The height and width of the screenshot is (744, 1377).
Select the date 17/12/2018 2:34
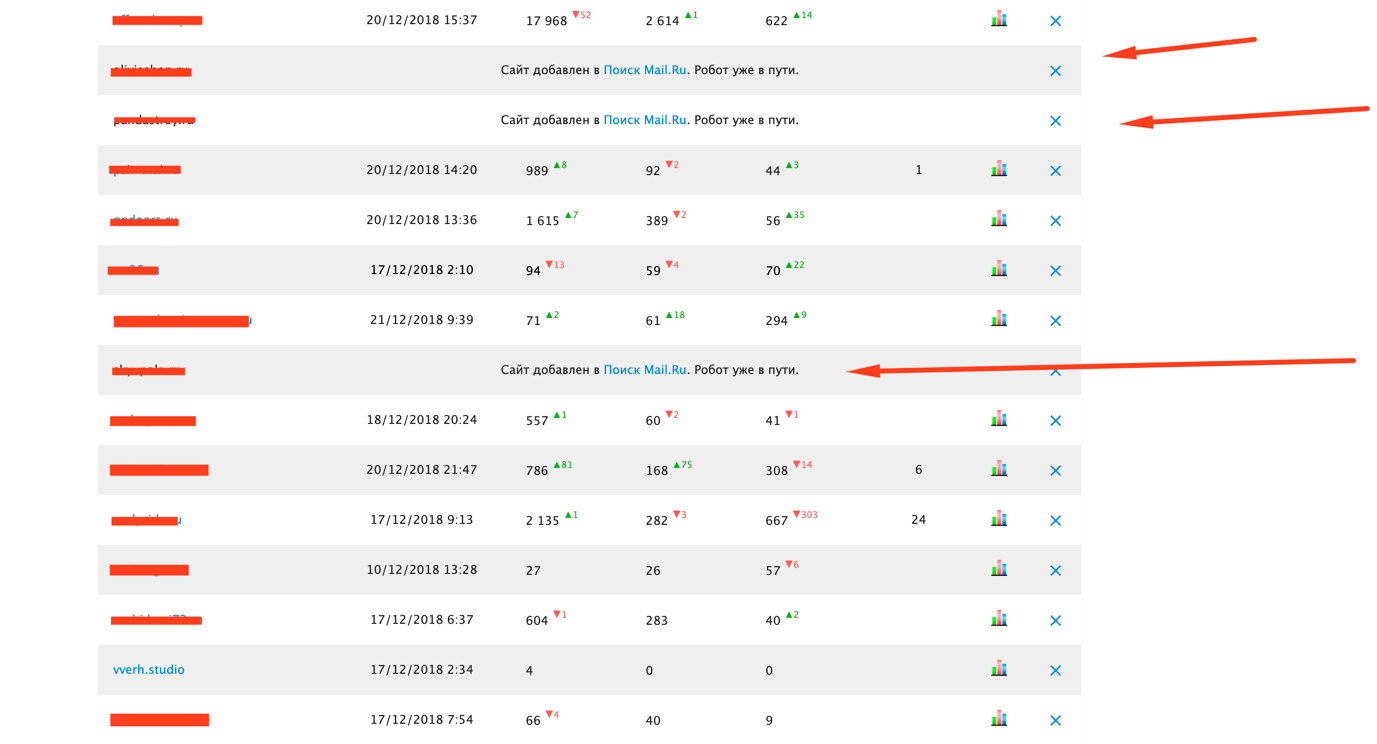(x=421, y=670)
